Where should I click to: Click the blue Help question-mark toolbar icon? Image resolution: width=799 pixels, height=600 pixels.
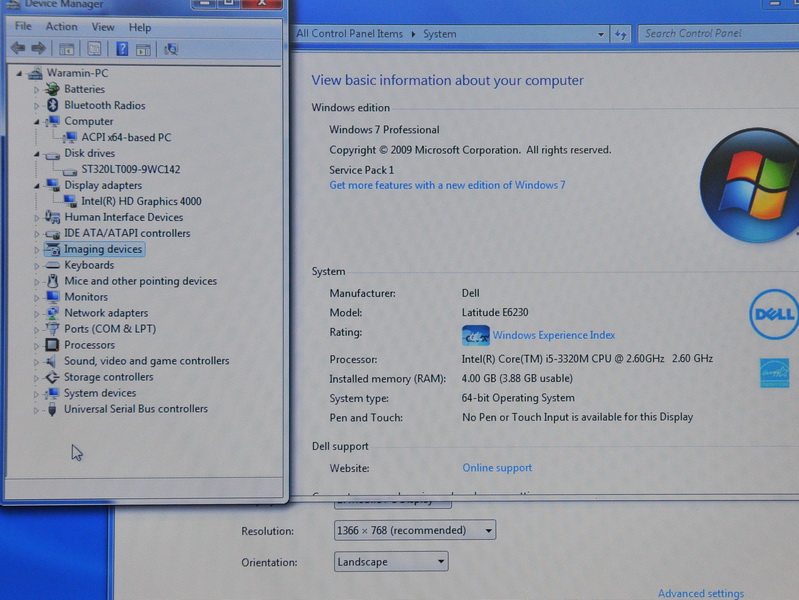[x=122, y=49]
